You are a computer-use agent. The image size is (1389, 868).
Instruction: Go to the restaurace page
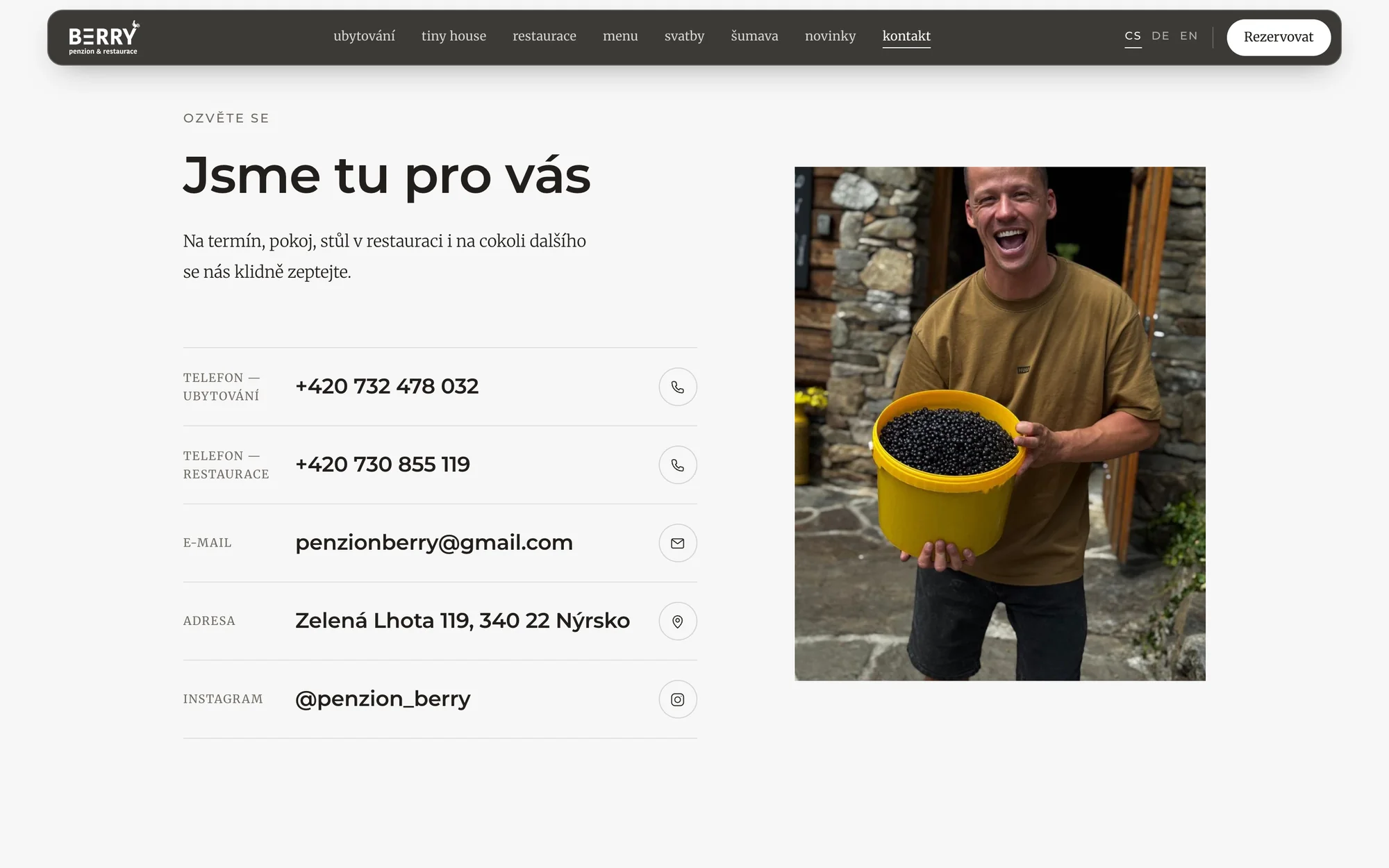[544, 36]
